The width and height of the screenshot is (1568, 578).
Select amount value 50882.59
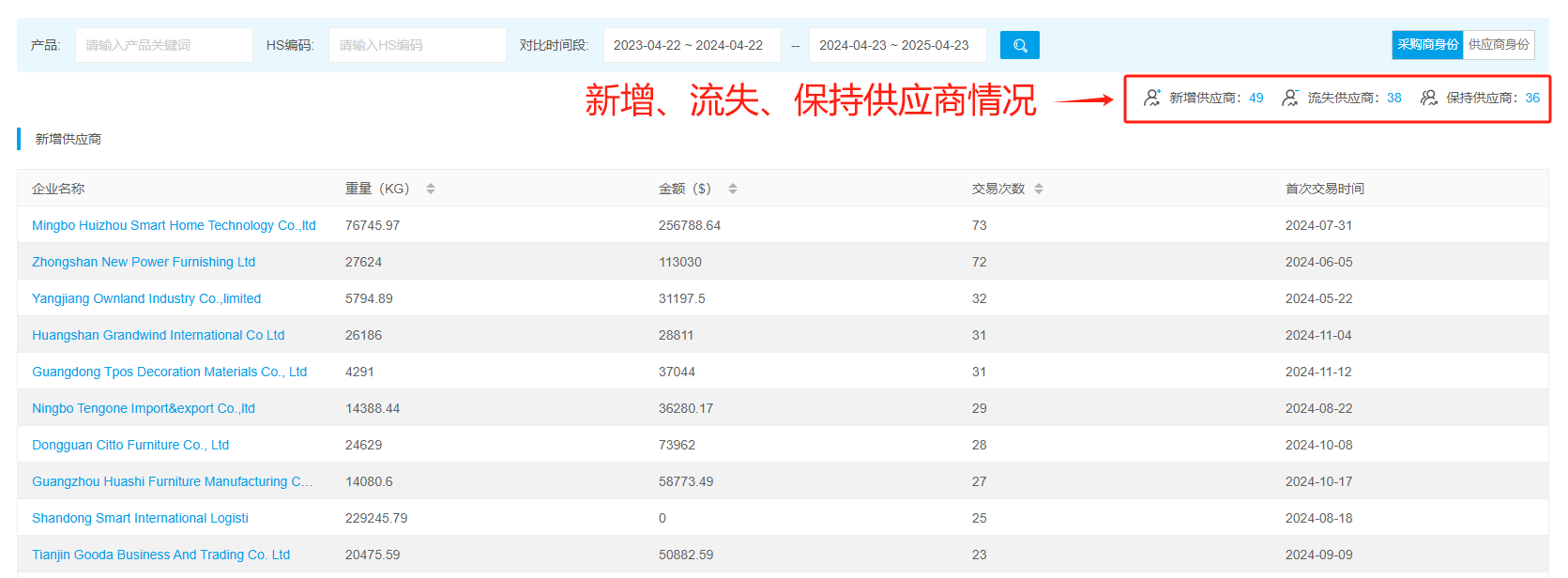(686, 555)
